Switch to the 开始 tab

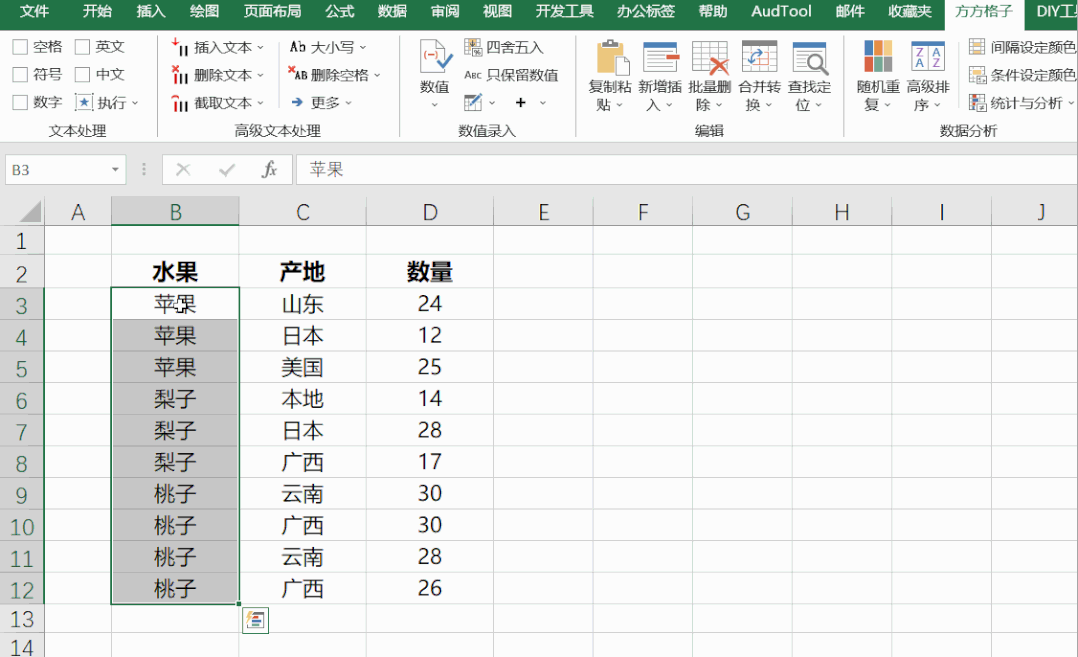coord(97,12)
